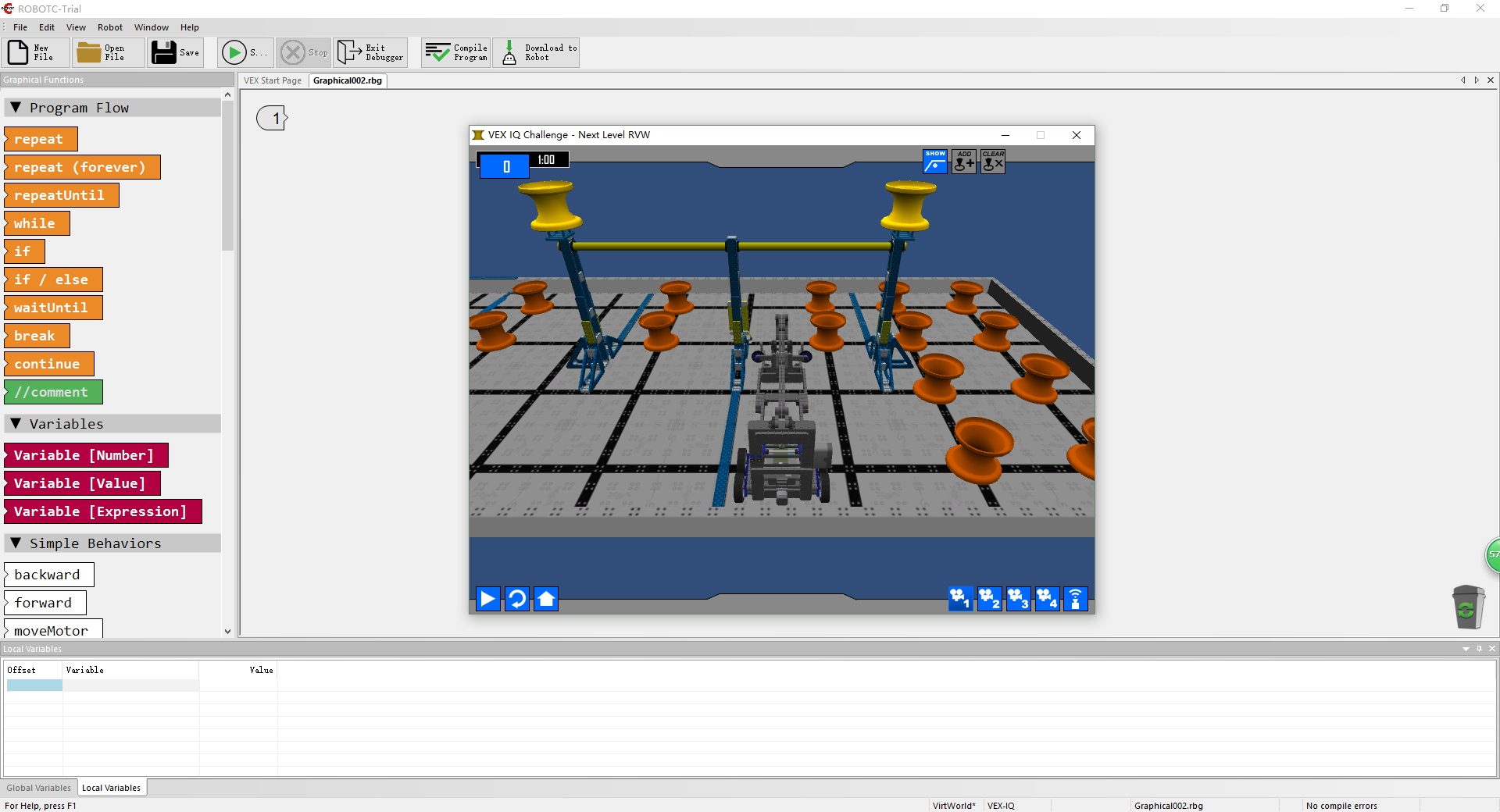This screenshot has height=812, width=1500.
Task: Open the Window menu
Action: pyautogui.click(x=152, y=27)
